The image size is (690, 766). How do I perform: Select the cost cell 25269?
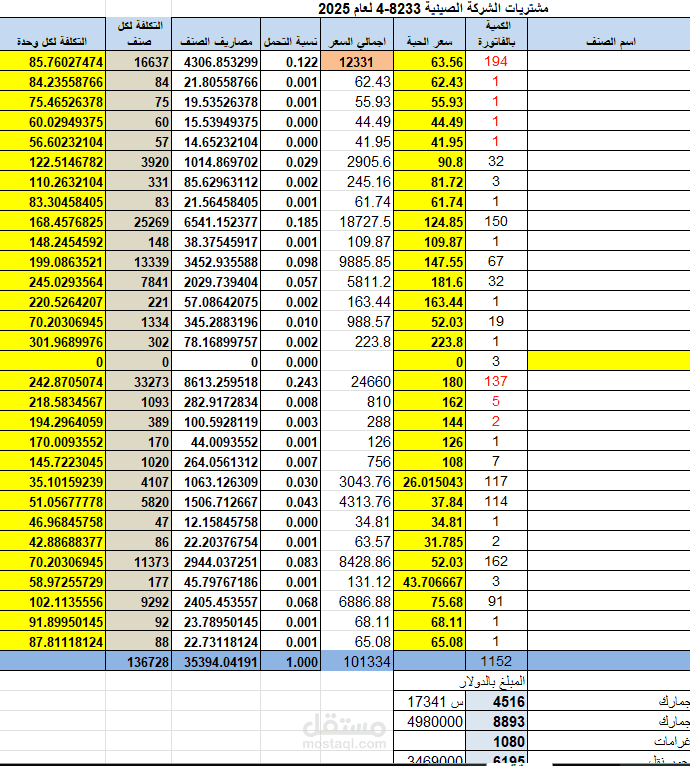coord(139,222)
